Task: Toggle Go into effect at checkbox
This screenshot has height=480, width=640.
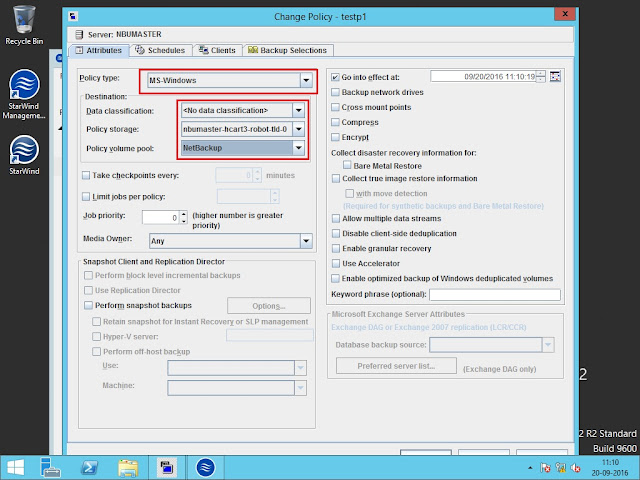Action: (335, 77)
